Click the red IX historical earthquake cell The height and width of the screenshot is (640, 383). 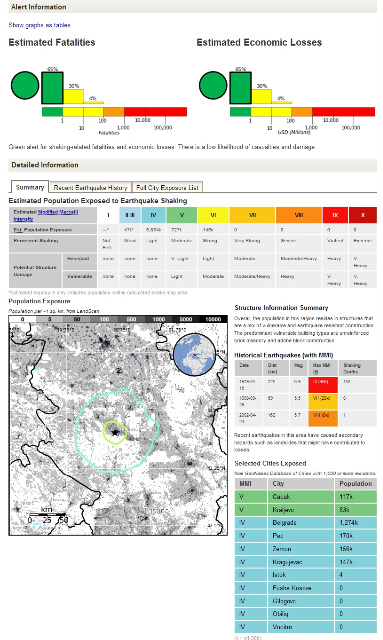(x=323, y=385)
